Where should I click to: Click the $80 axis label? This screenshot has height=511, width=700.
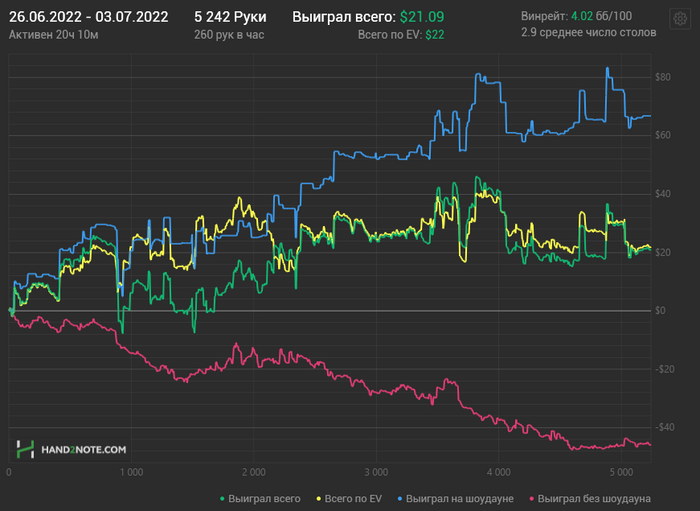(x=662, y=77)
